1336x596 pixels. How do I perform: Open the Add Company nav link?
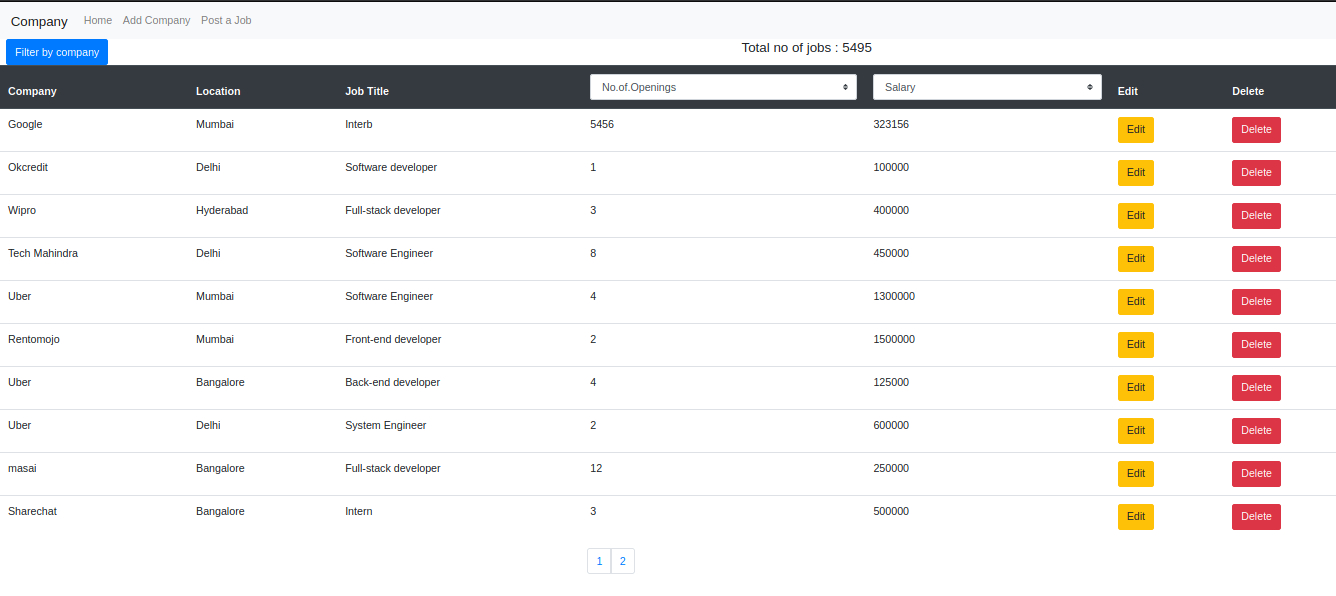[156, 20]
